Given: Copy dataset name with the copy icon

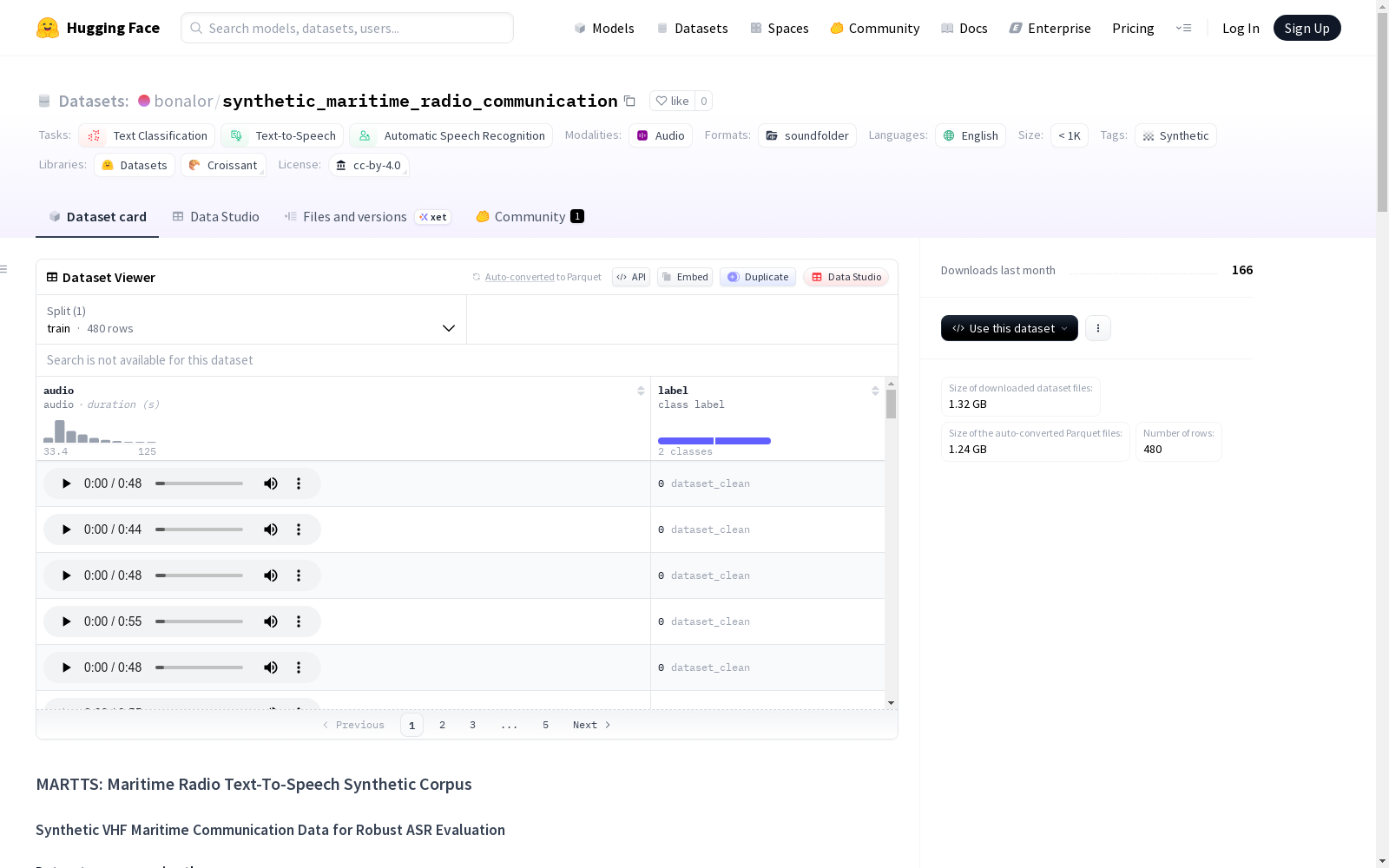Looking at the screenshot, I should tap(630, 101).
